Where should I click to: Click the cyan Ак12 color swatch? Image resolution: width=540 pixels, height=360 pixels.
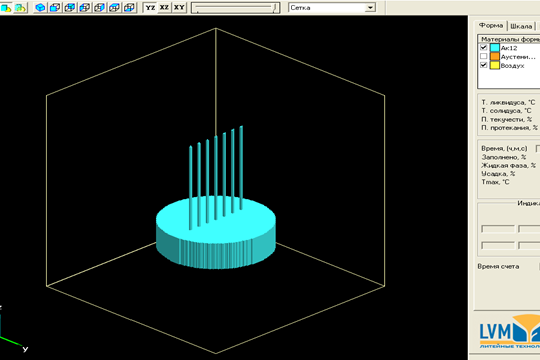coord(495,48)
